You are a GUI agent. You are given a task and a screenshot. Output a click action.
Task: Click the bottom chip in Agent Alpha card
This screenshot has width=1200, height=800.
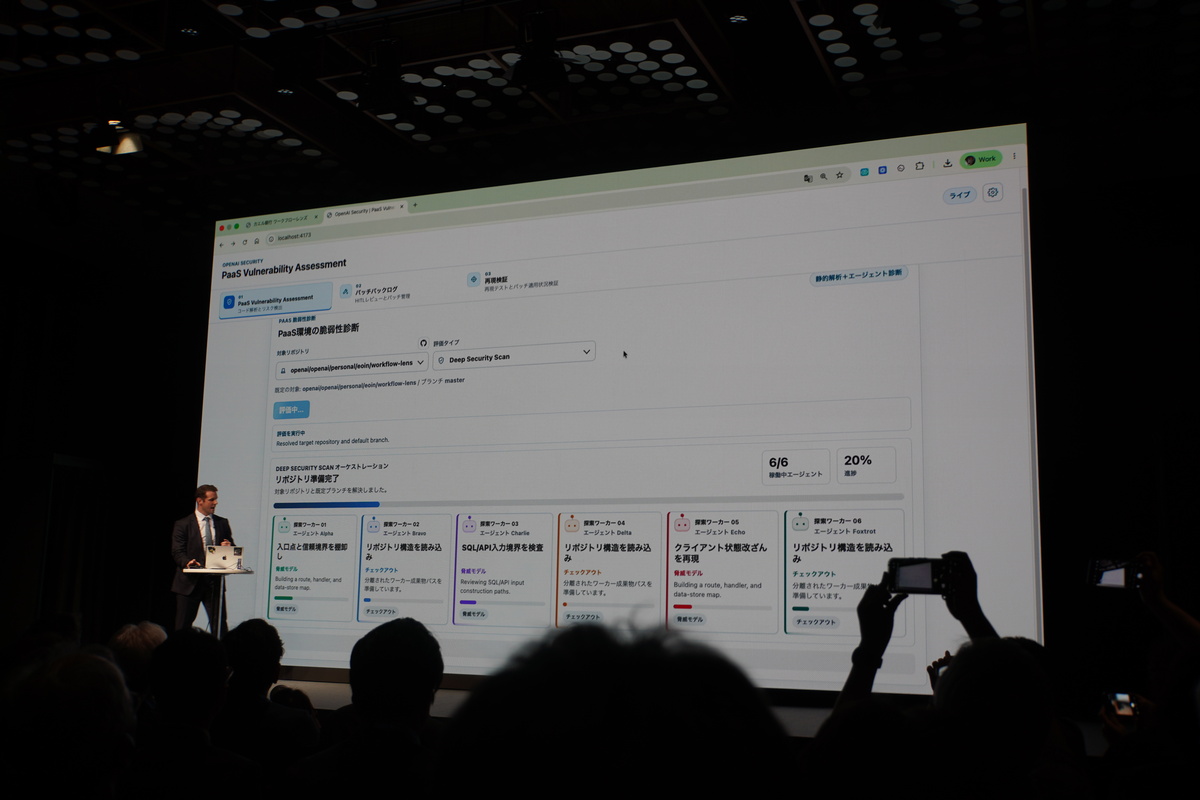tap(285, 609)
